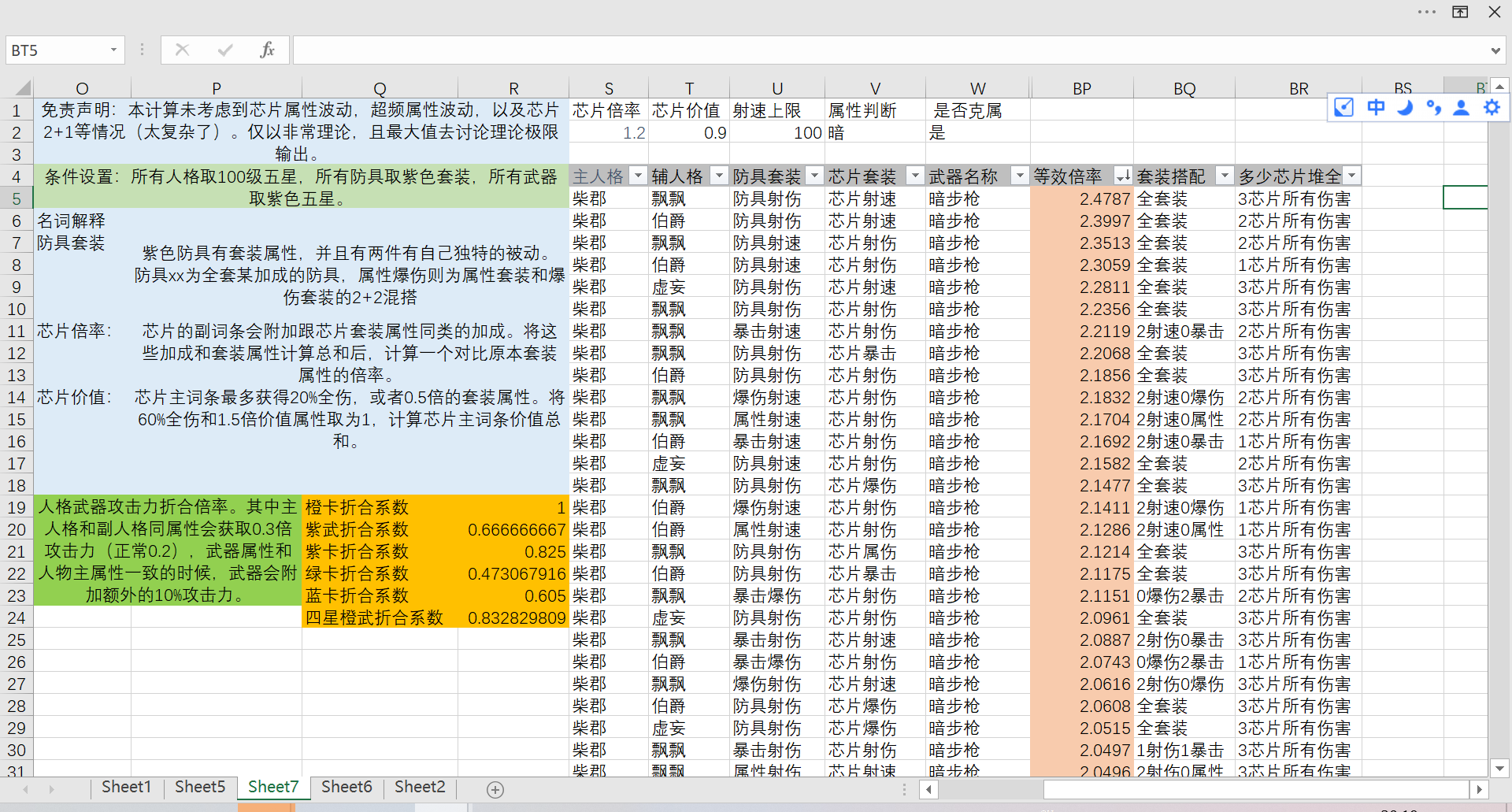
Task: Click the IME user account icon
Action: [x=1462, y=107]
